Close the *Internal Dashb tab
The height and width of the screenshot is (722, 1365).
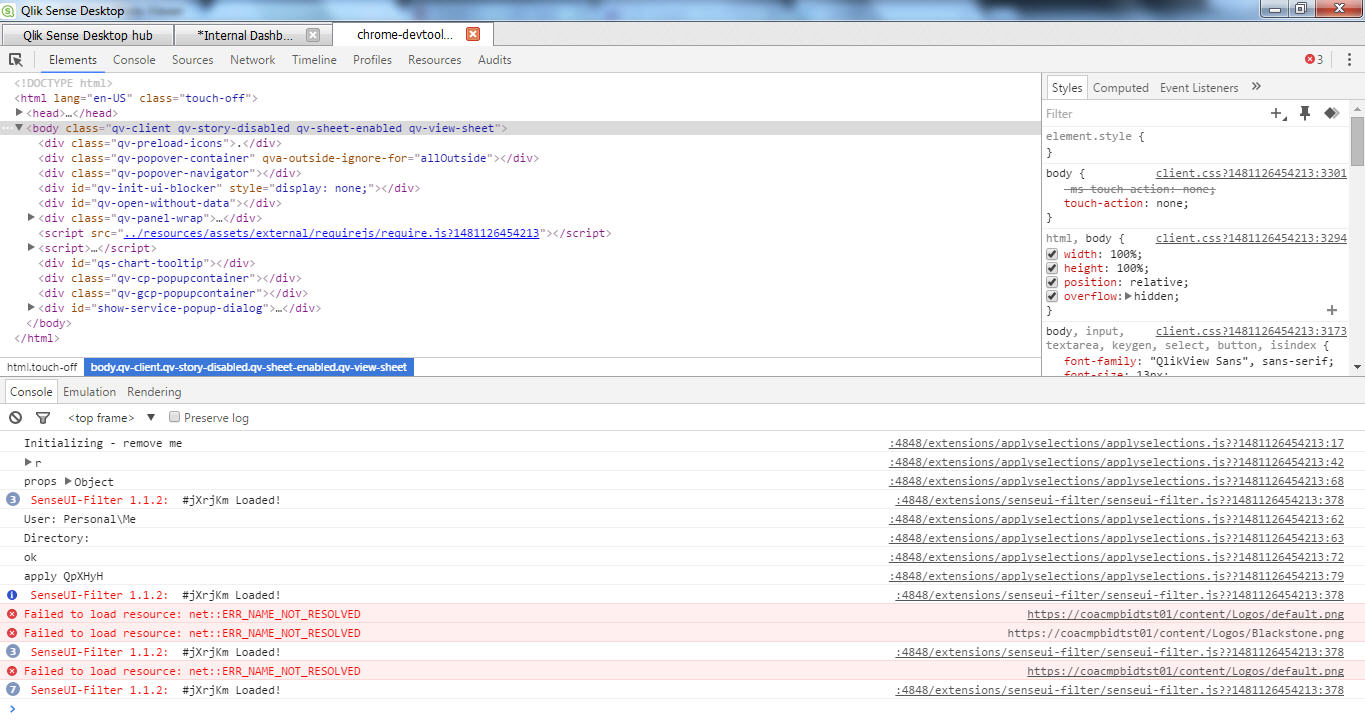(313, 35)
